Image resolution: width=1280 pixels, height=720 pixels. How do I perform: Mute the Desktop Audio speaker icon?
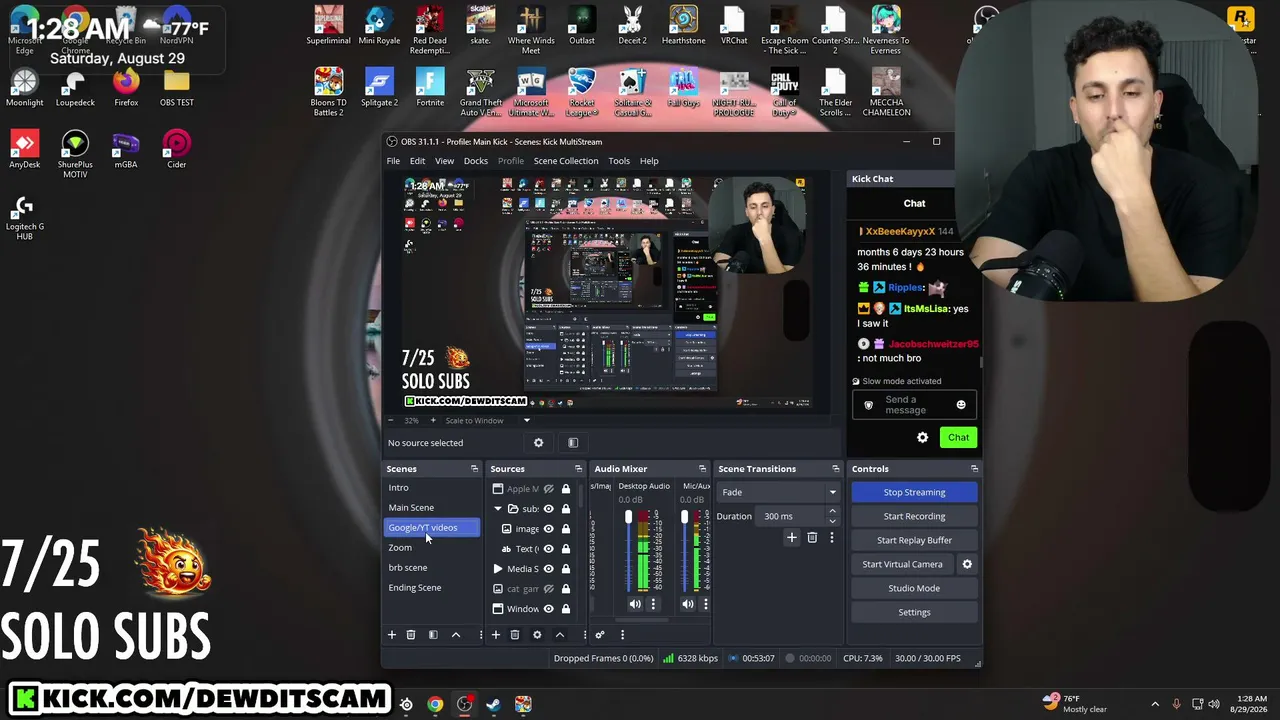635,604
